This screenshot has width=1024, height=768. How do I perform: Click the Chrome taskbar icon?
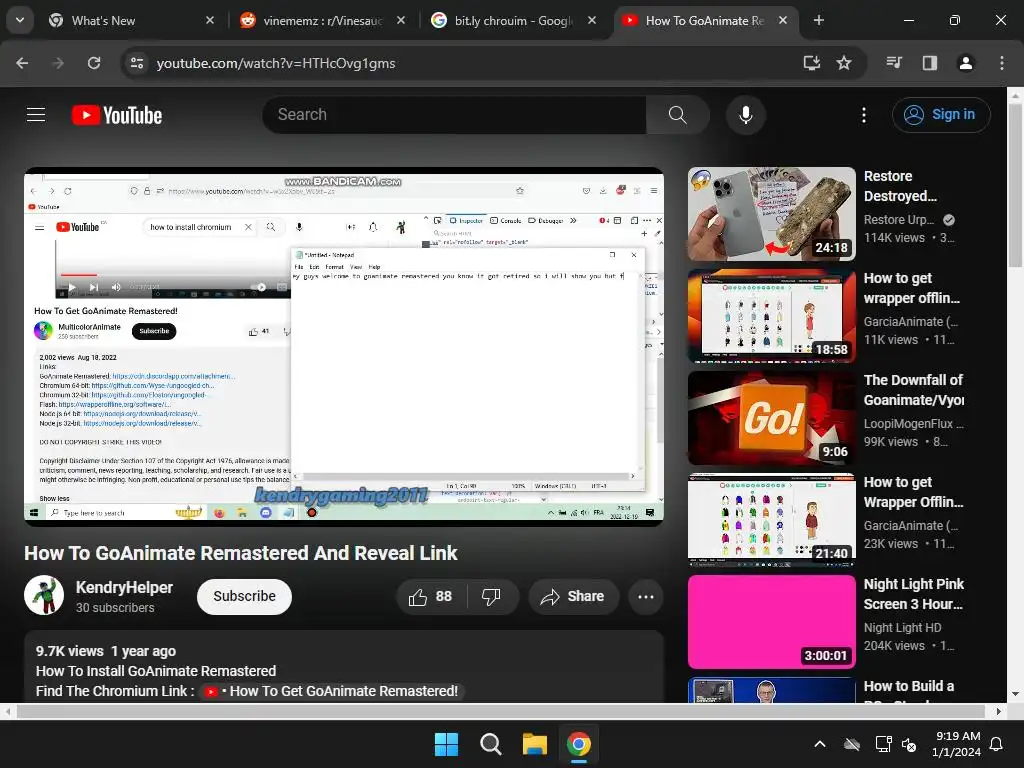coord(579,744)
